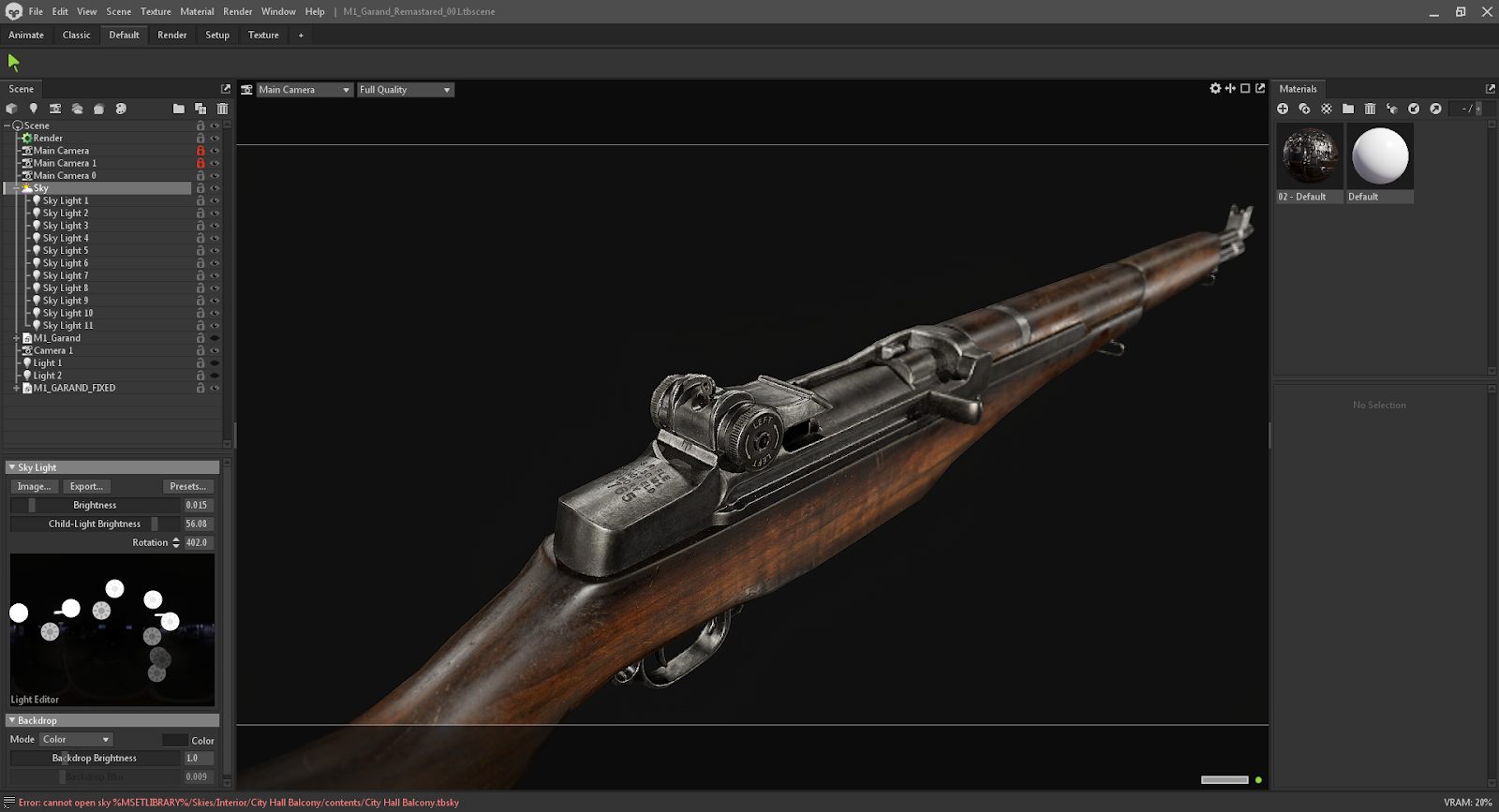Pop out the Scene panel
Viewport: 1499px width, 812px height.
226,89
